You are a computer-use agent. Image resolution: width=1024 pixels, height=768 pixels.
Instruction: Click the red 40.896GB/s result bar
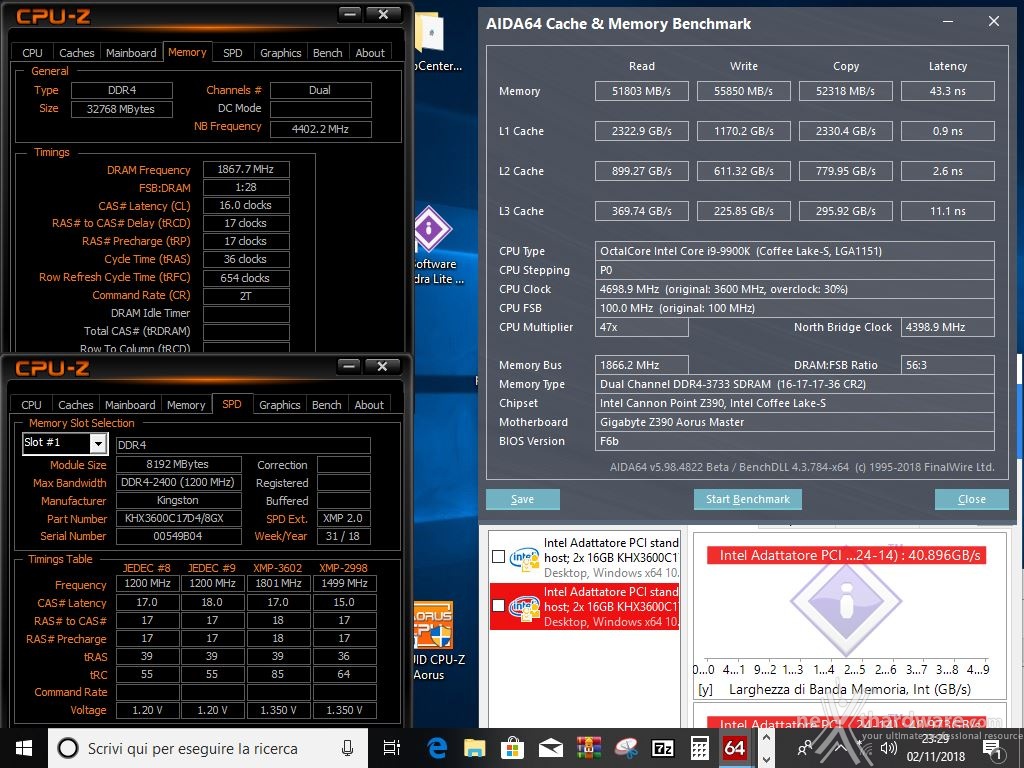(846, 555)
